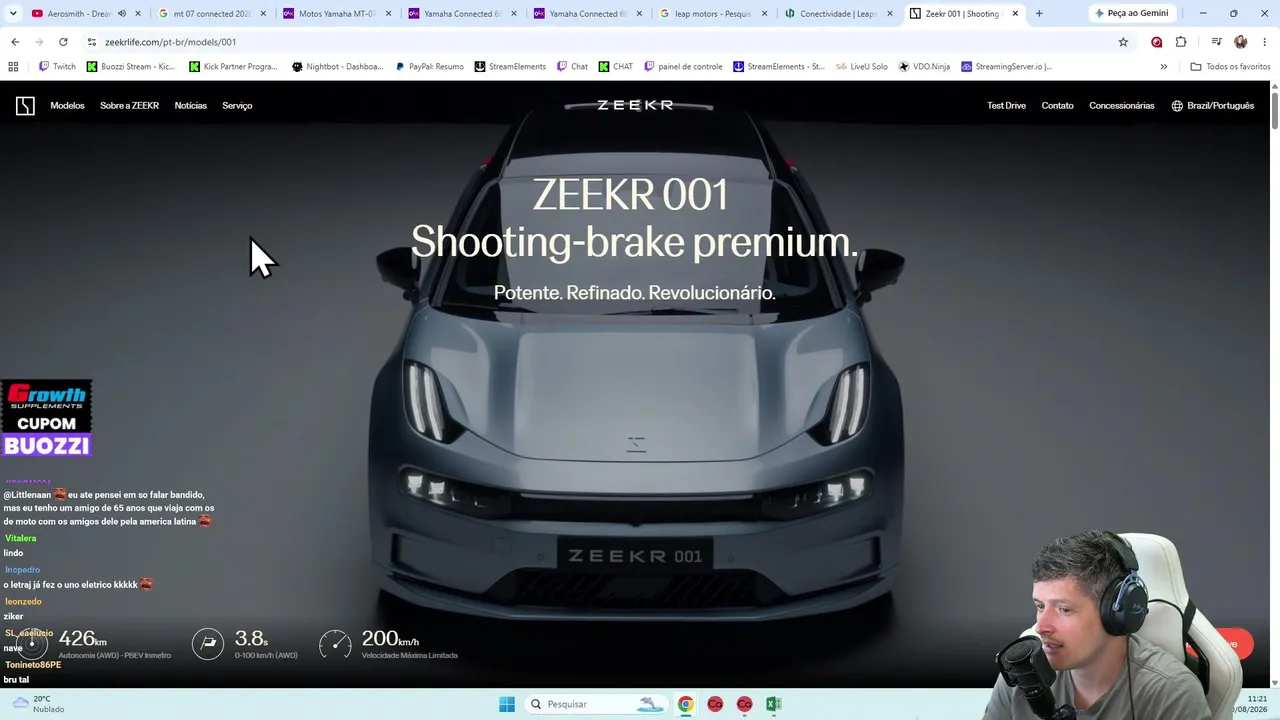Screen dimensions: 1280x720
Task: Open the Windows Start menu
Action: (x=507, y=704)
